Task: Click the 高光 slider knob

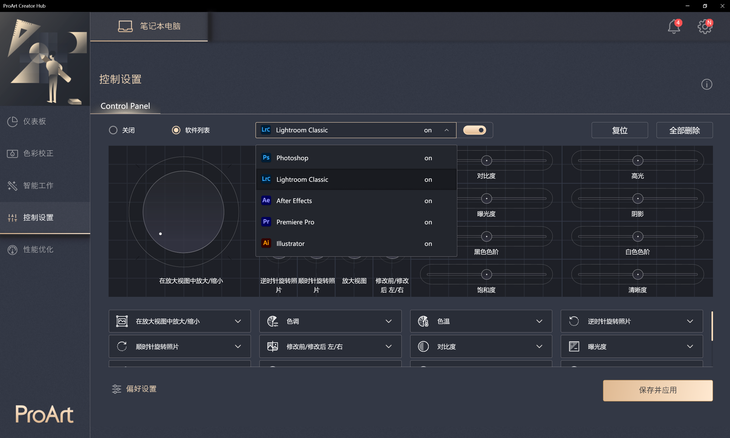Action: [x=637, y=160]
